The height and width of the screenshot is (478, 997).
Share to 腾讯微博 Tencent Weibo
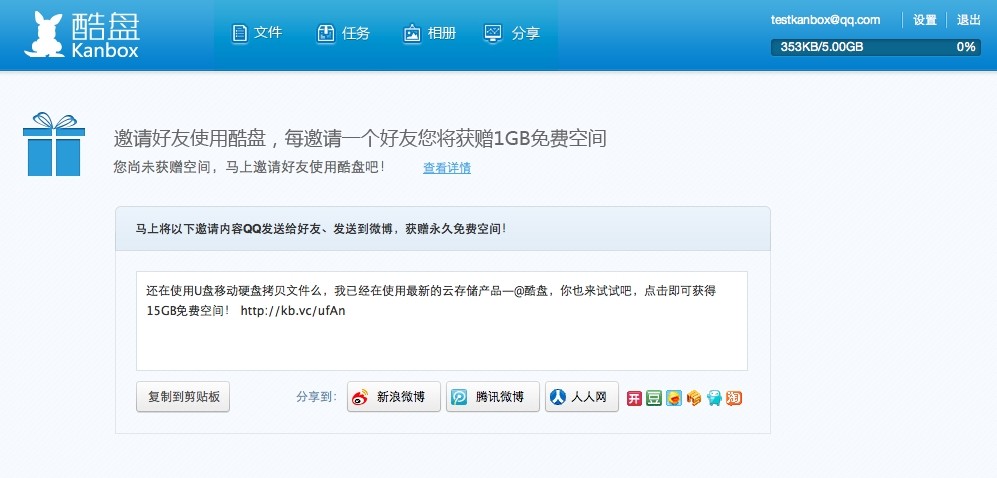(x=493, y=397)
